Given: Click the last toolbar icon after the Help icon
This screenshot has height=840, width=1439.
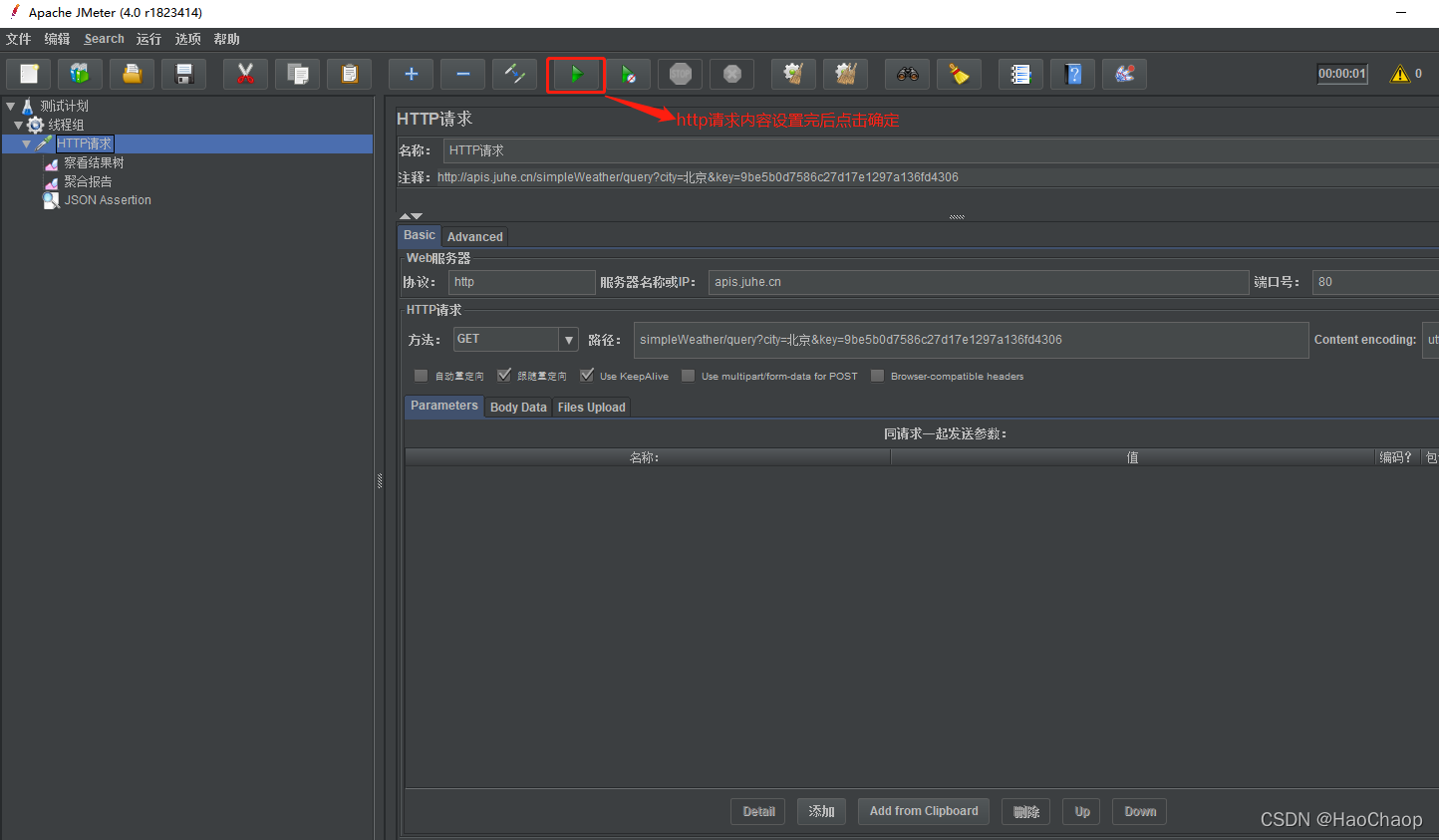Looking at the screenshot, I should click(x=1124, y=74).
